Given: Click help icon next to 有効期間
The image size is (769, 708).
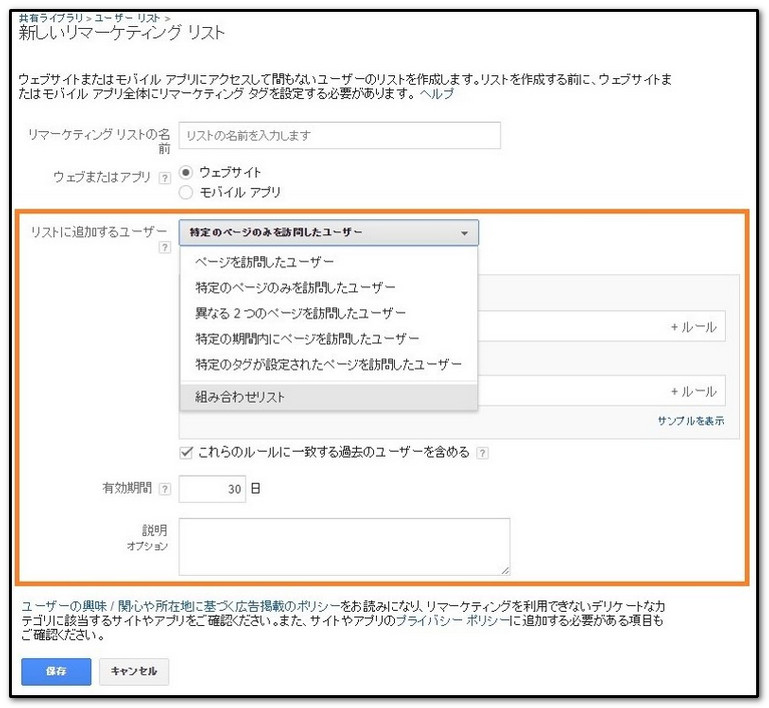Looking at the screenshot, I should click(165, 489).
